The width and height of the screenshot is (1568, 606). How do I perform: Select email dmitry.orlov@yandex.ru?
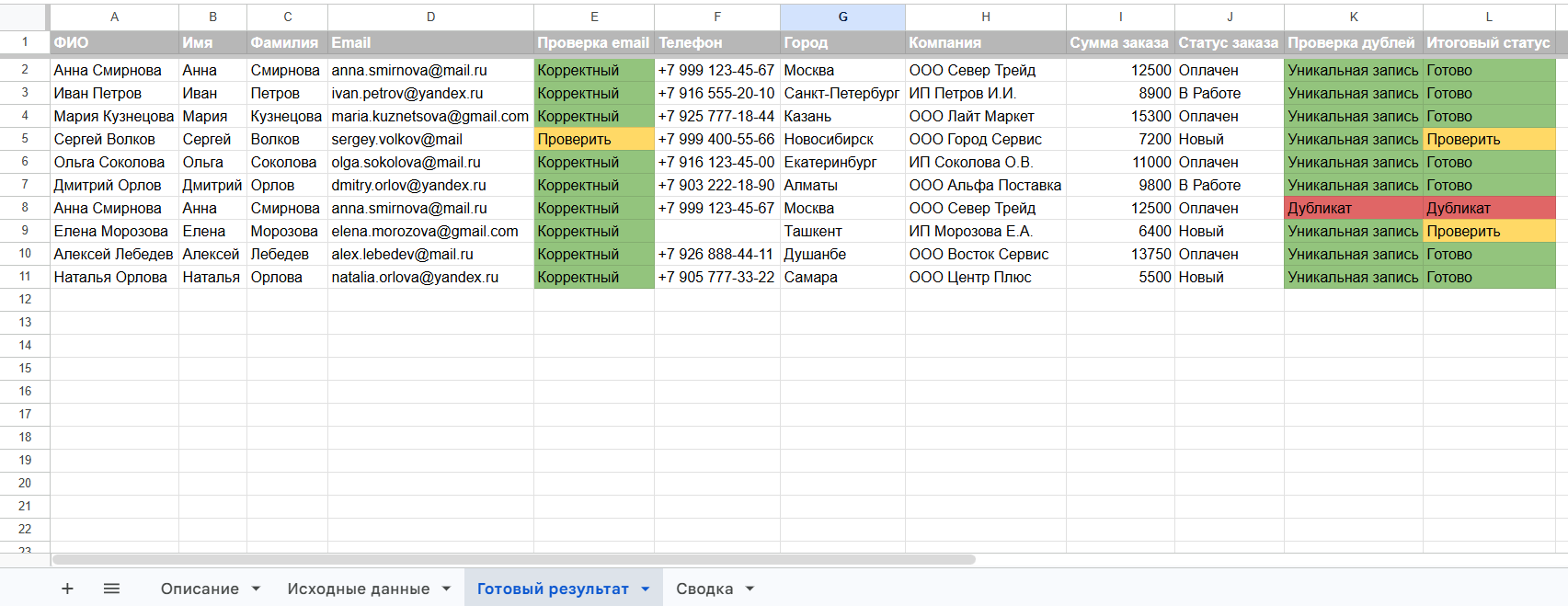430,185
